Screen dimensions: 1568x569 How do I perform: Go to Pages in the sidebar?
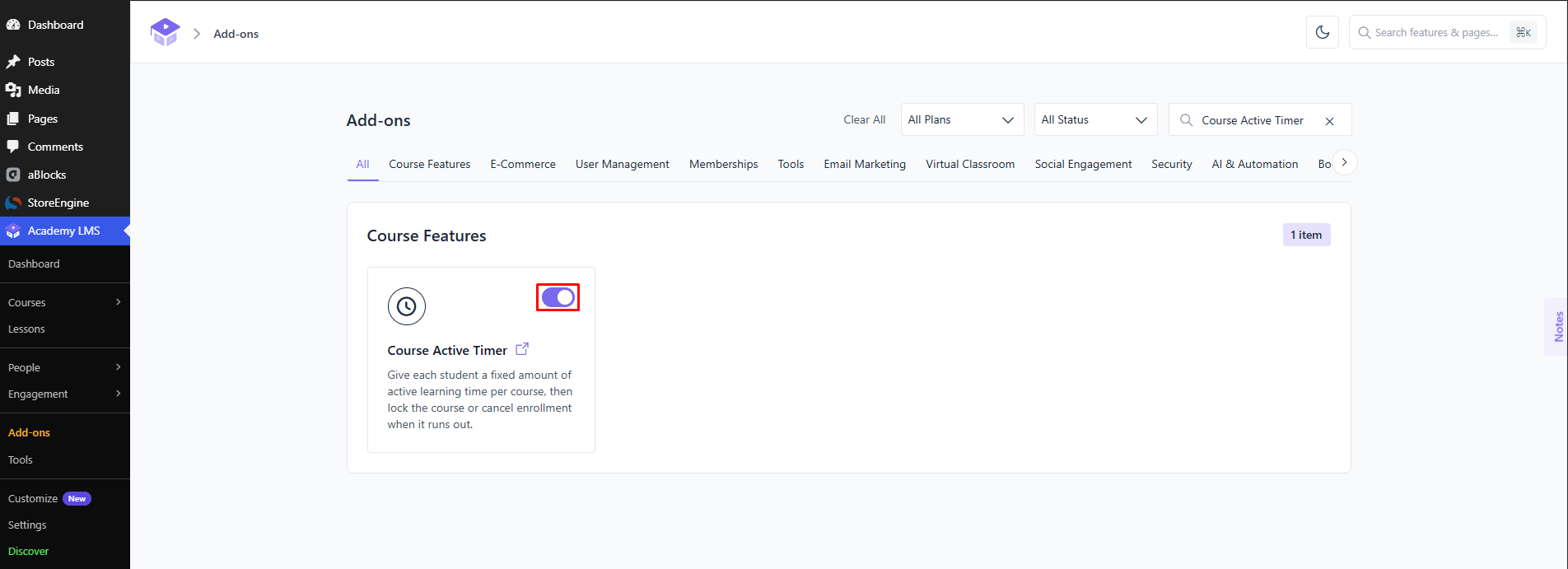[65, 119]
